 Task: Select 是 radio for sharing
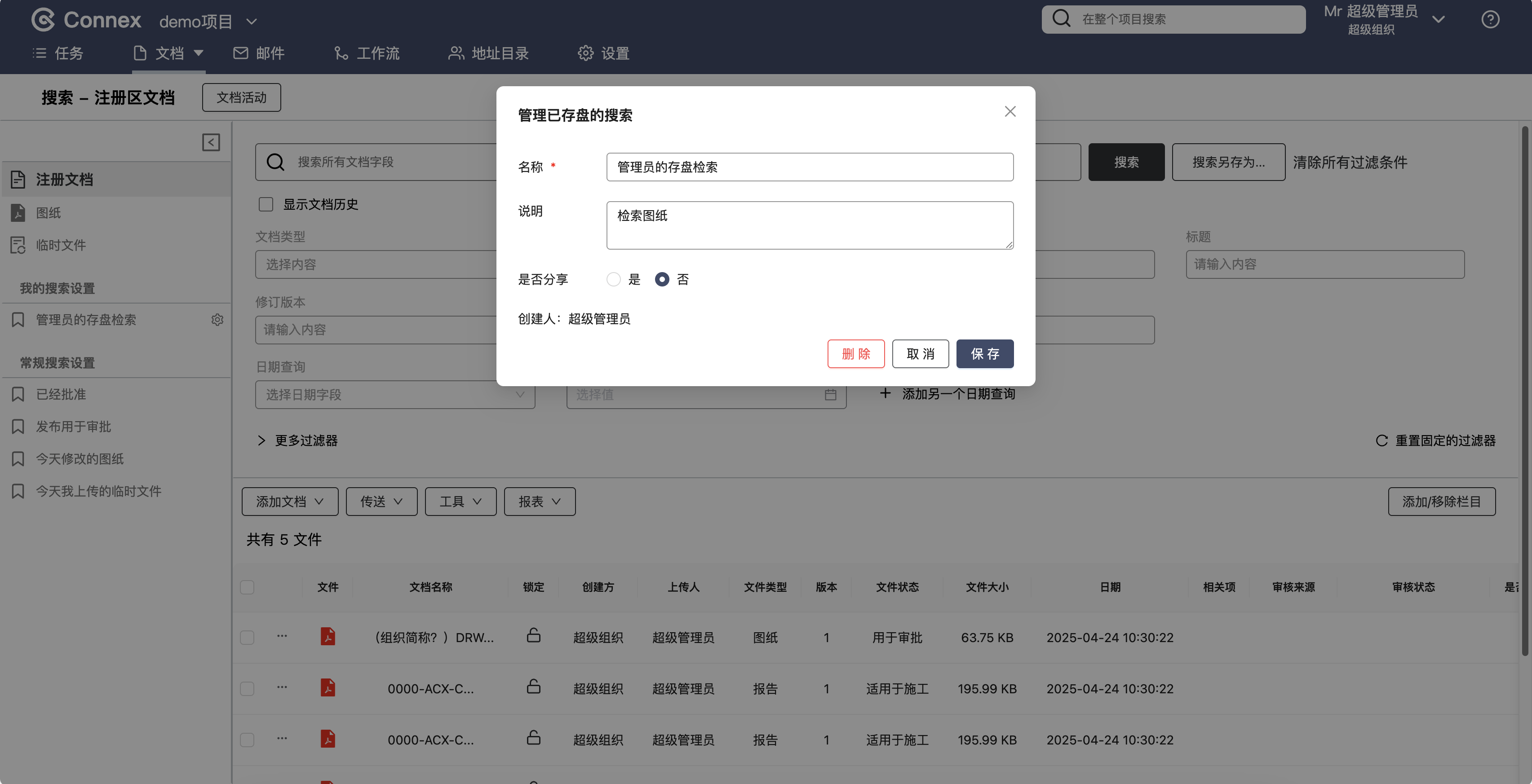(613, 279)
